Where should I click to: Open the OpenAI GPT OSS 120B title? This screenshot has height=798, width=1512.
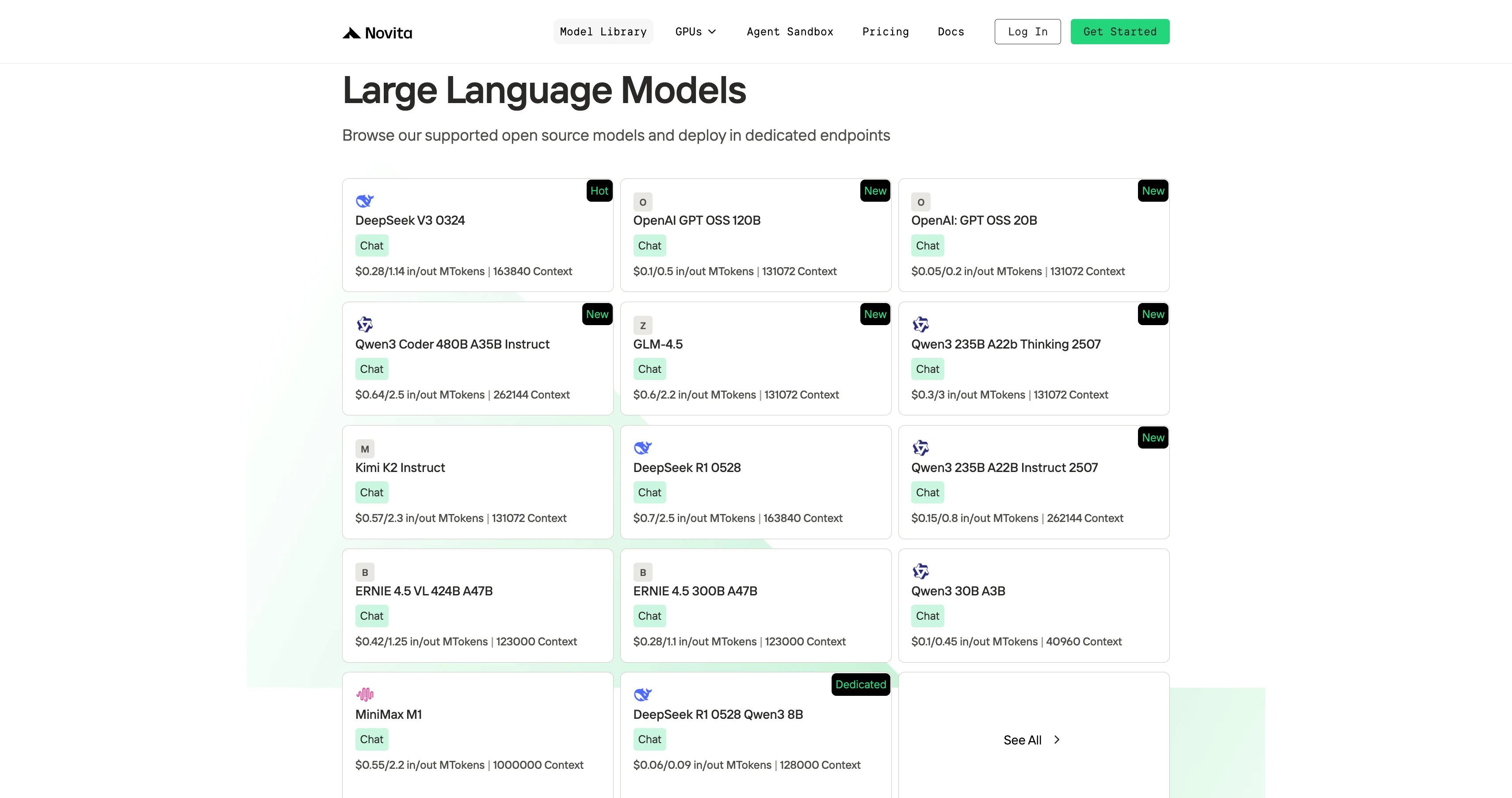697,221
